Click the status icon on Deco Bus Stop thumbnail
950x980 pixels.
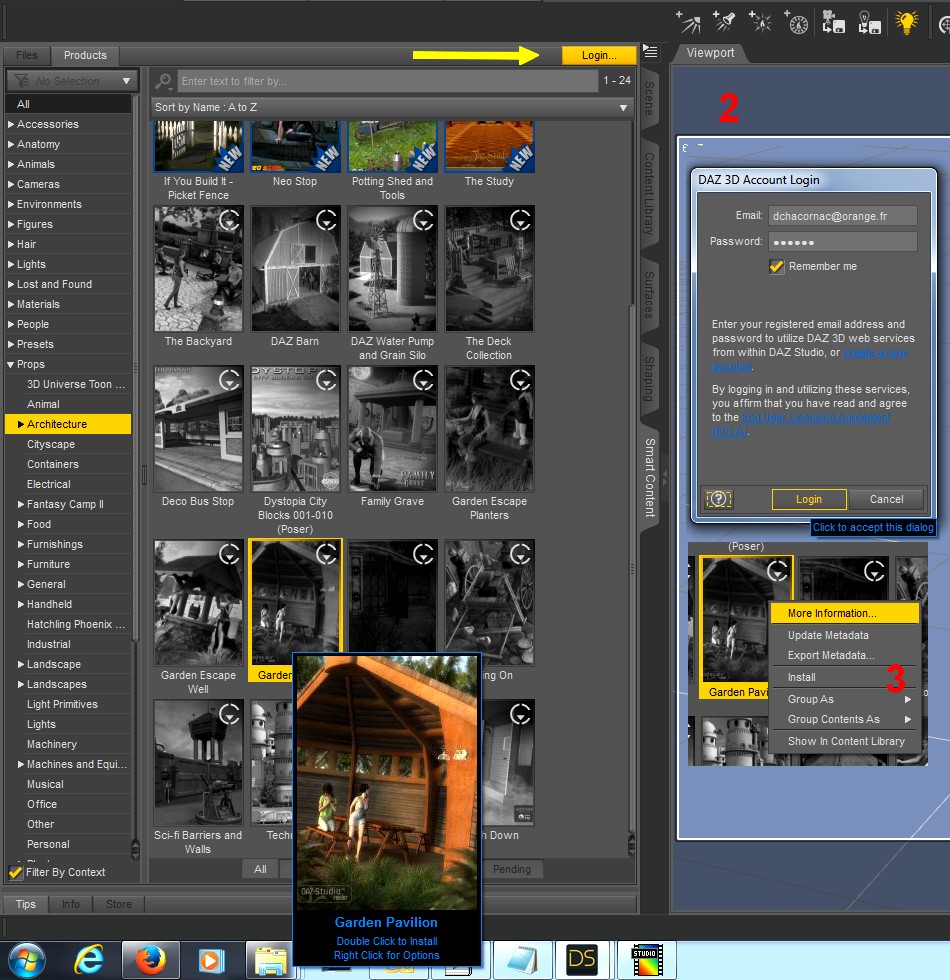[x=229, y=380]
